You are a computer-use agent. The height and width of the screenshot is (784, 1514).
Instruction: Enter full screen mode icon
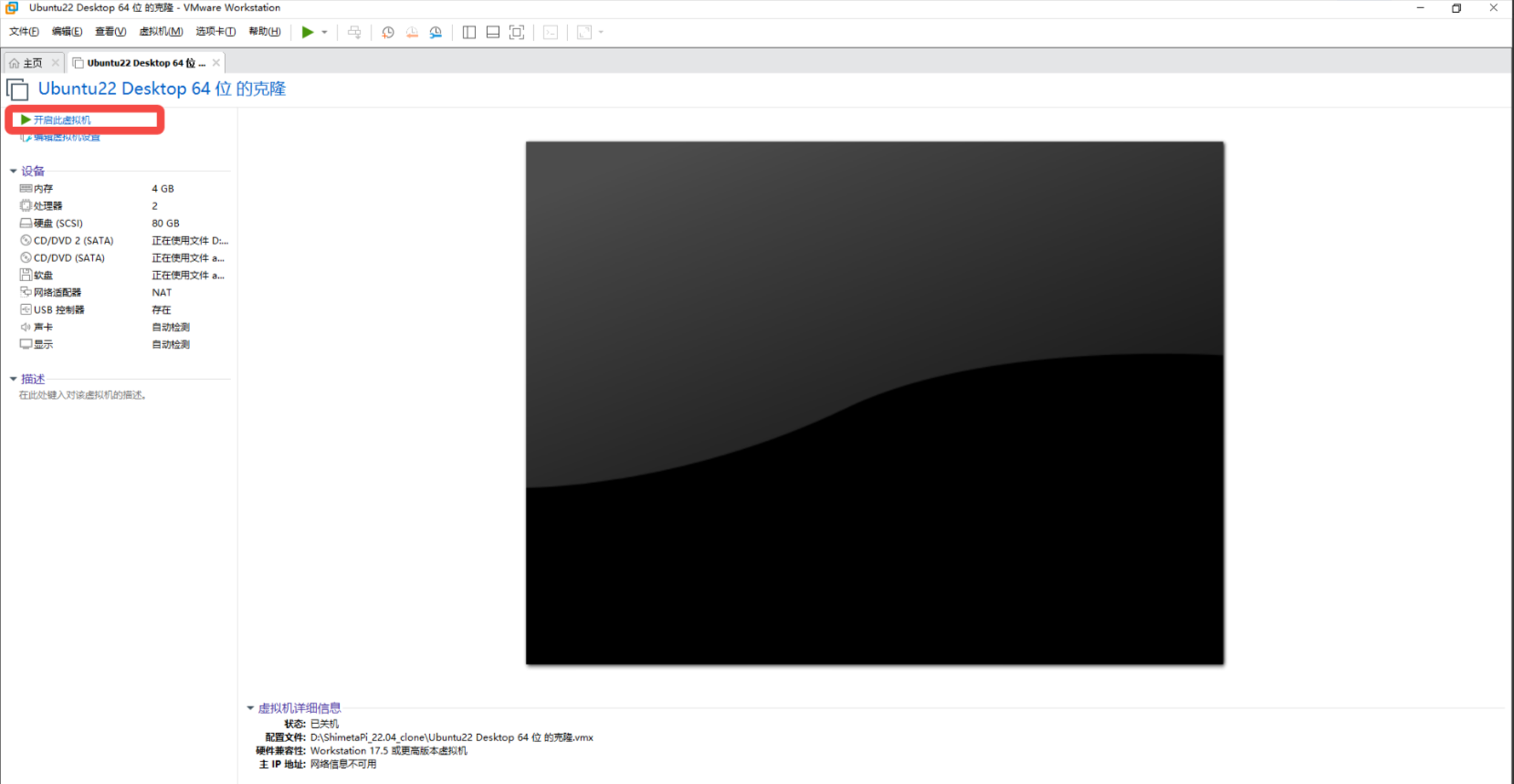517,32
